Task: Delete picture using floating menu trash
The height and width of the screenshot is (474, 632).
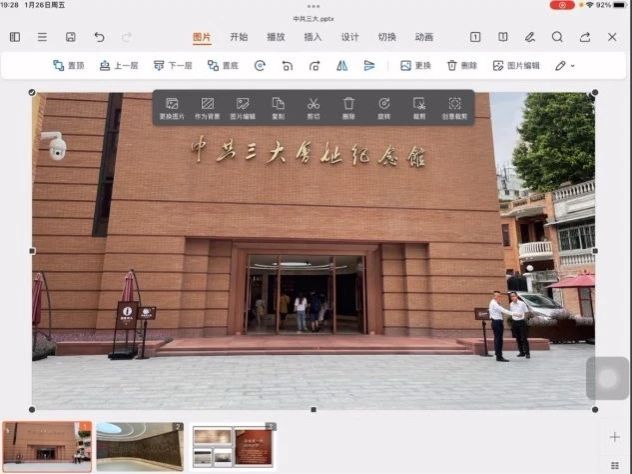Action: pos(349,108)
